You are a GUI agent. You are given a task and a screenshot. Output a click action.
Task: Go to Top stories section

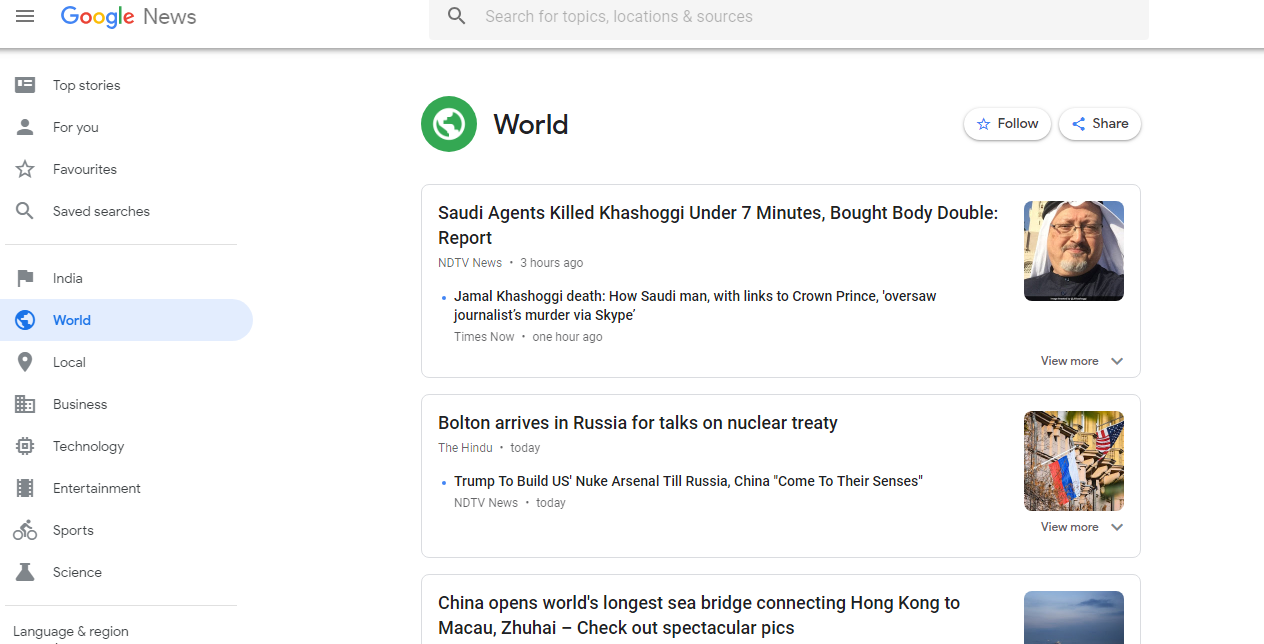click(86, 85)
